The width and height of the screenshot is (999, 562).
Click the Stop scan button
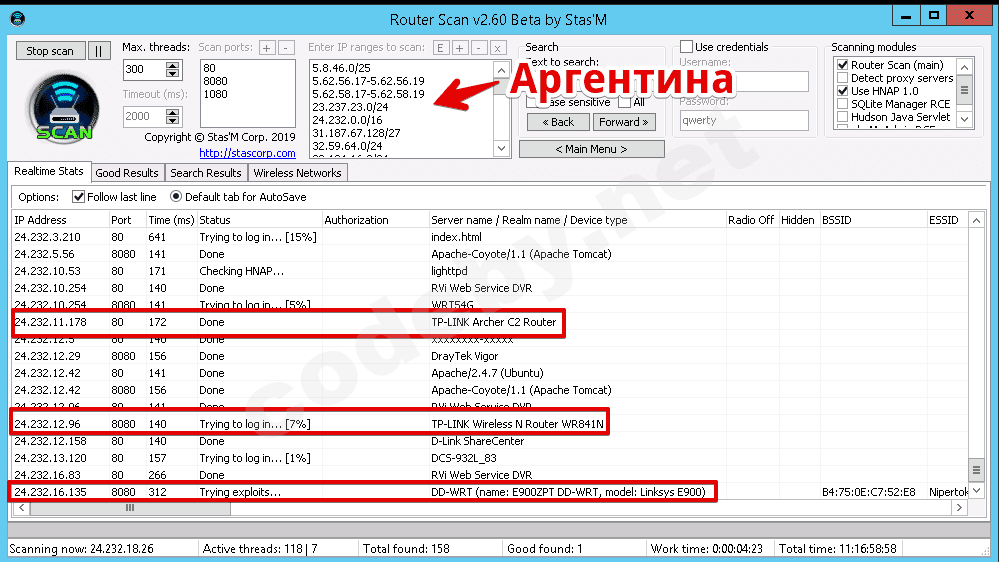coord(50,51)
